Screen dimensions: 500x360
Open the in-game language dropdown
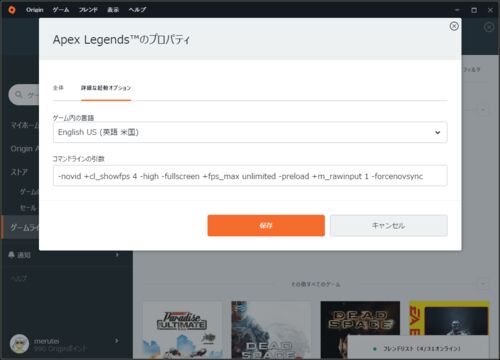[250, 132]
